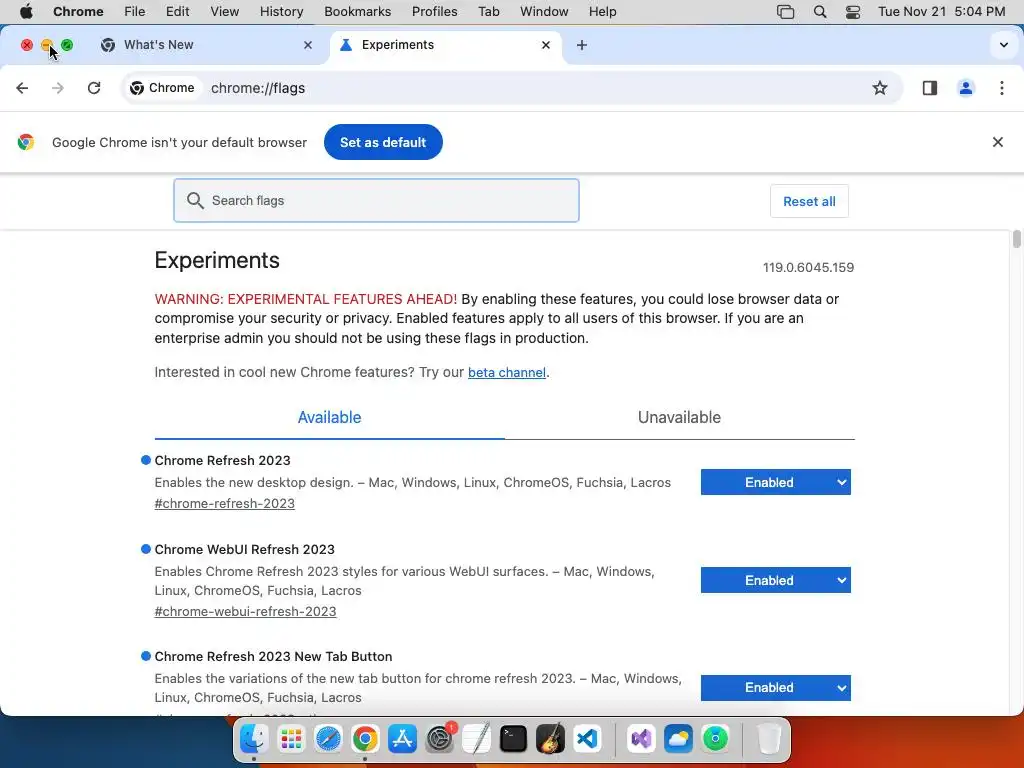This screenshot has height=768, width=1024.
Task: Click the Reset all button
Action: [809, 201]
